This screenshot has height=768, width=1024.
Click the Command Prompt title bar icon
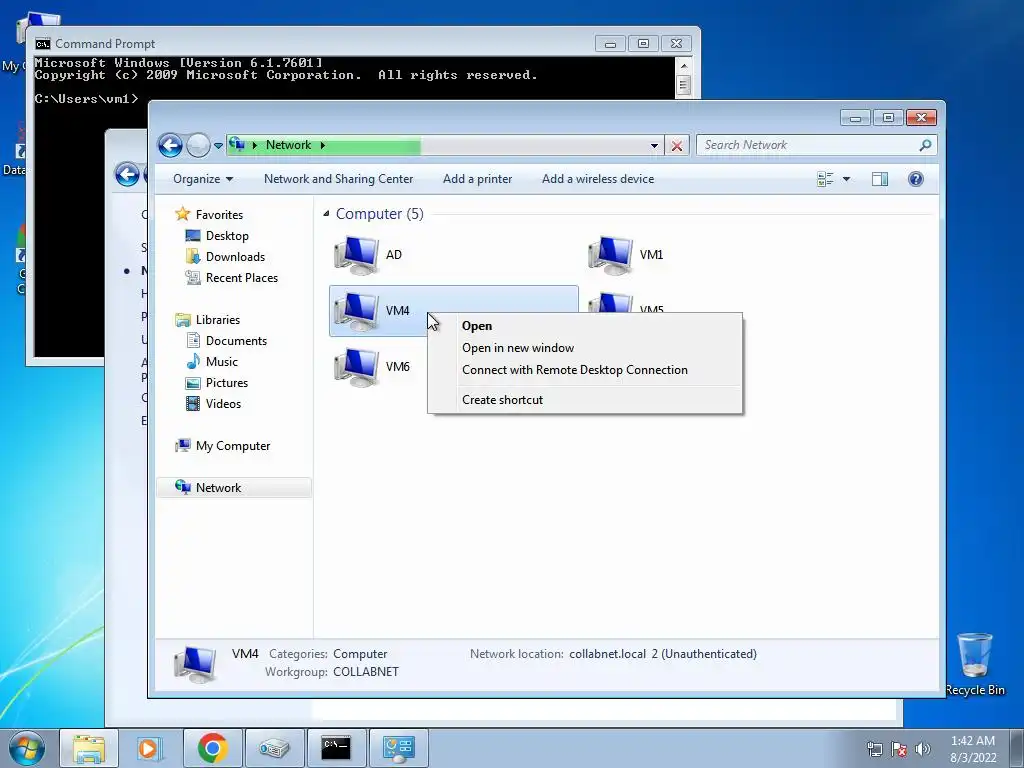[43, 44]
